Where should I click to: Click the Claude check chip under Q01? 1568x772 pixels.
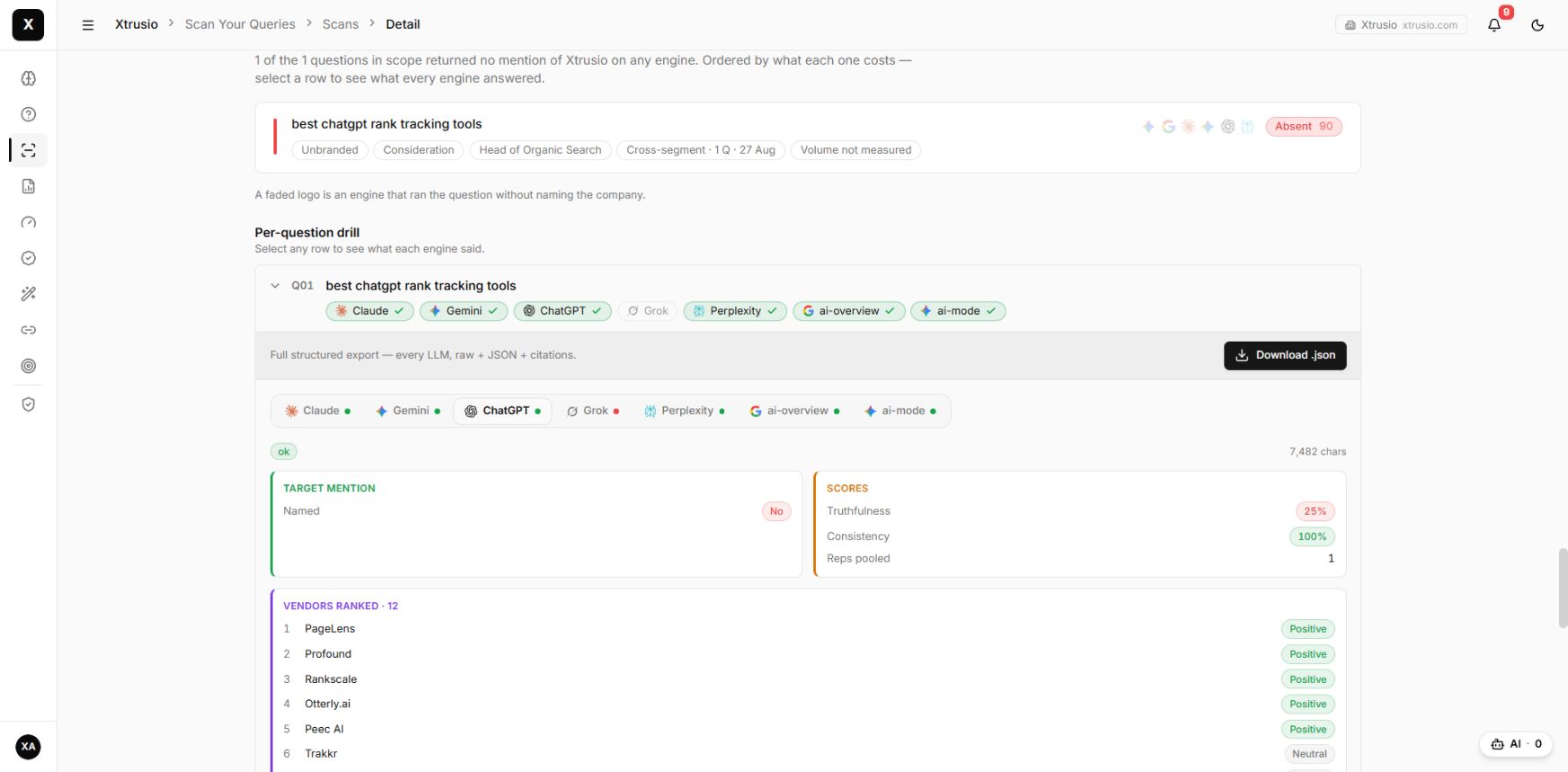(369, 311)
